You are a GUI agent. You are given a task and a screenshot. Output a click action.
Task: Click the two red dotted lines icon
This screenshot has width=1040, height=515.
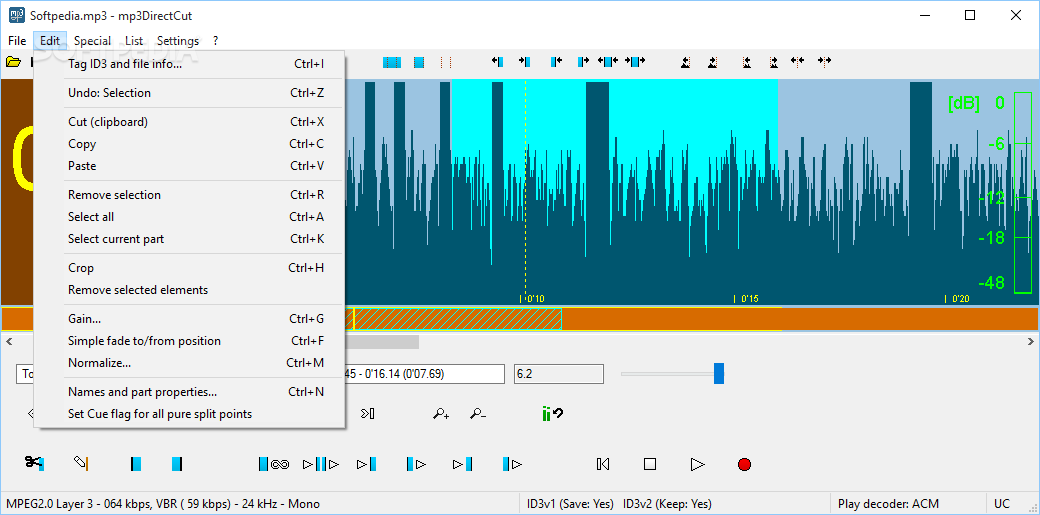(x=446, y=62)
